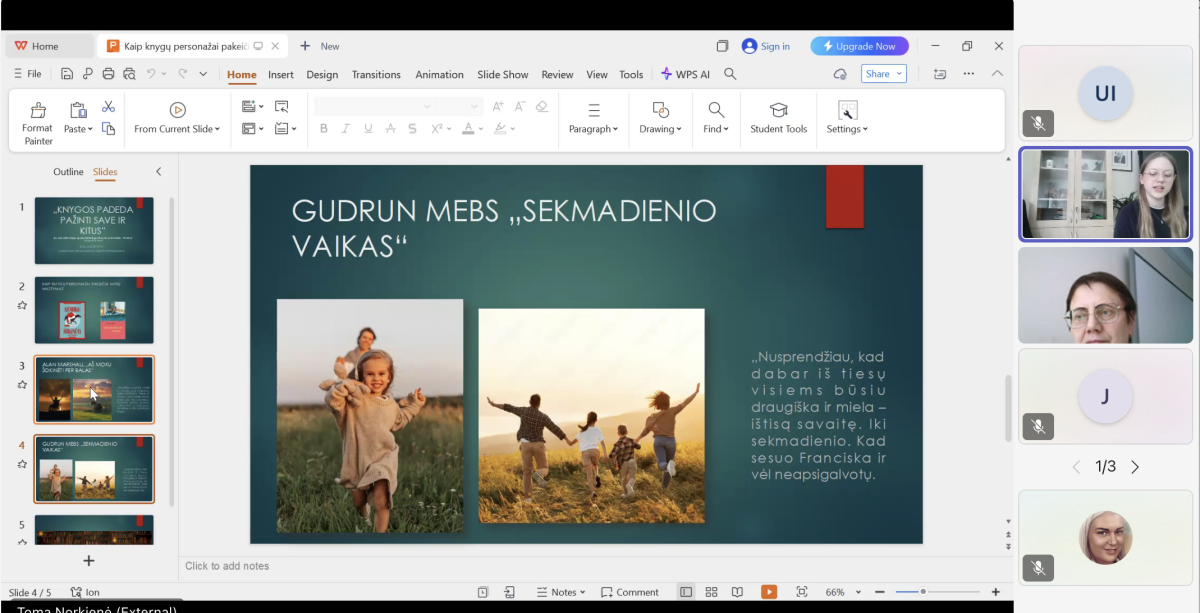
Task: Toggle Normal view in status bar
Action: click(x=686, y=592)
